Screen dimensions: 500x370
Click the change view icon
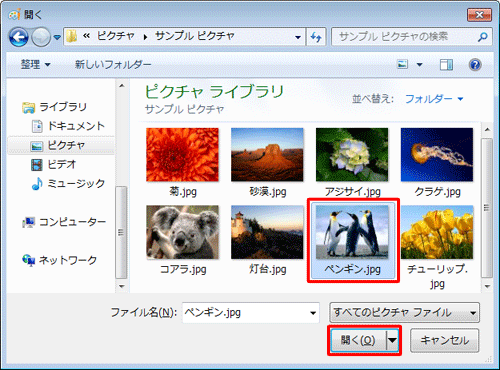tap(403, 64)
